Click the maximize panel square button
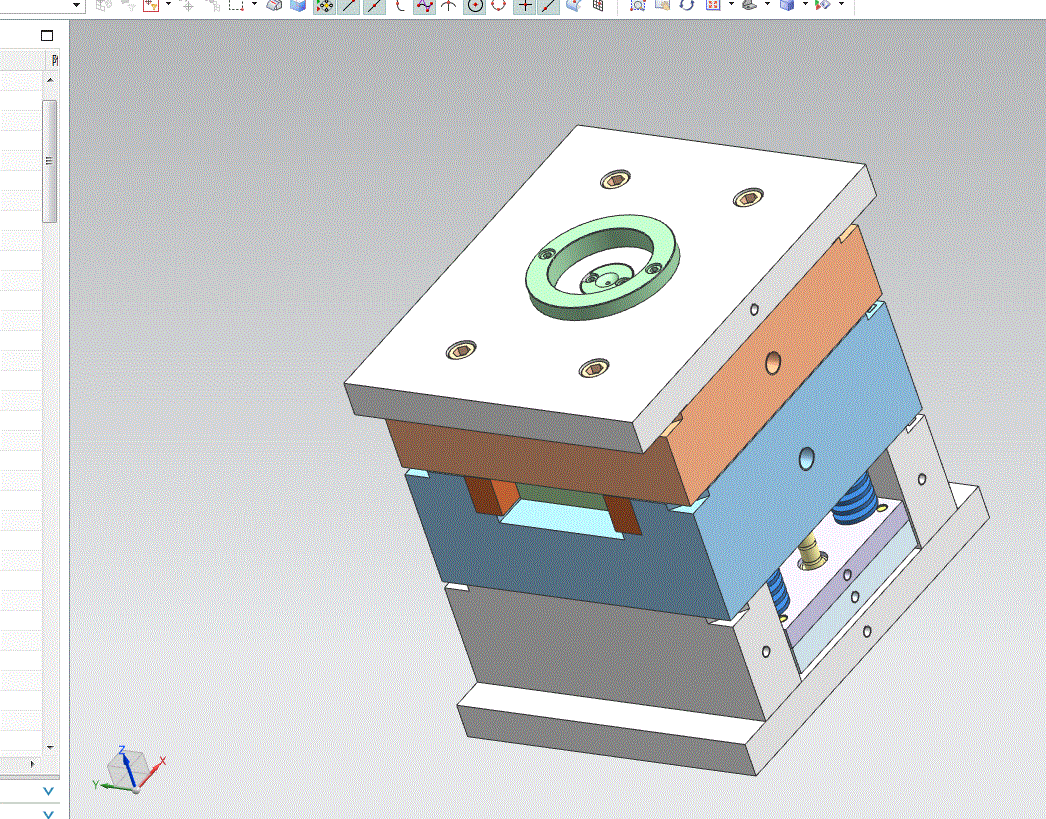 [47, 35]
